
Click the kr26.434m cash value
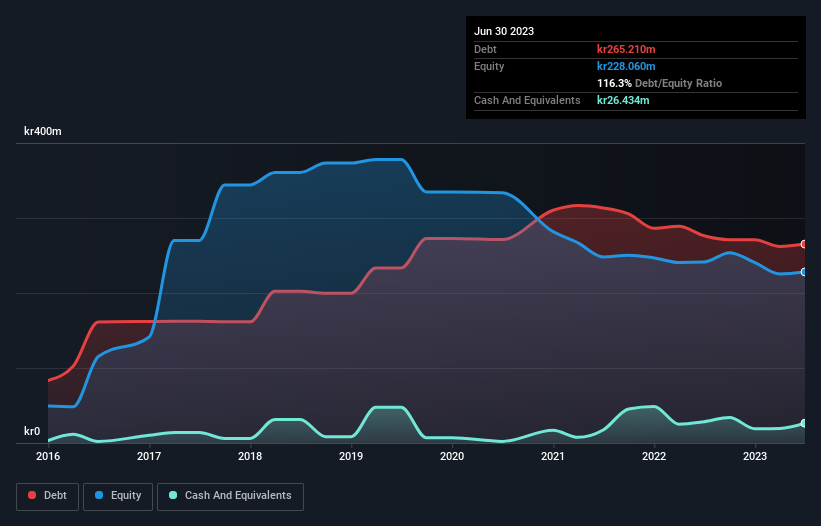pos(623,100)
